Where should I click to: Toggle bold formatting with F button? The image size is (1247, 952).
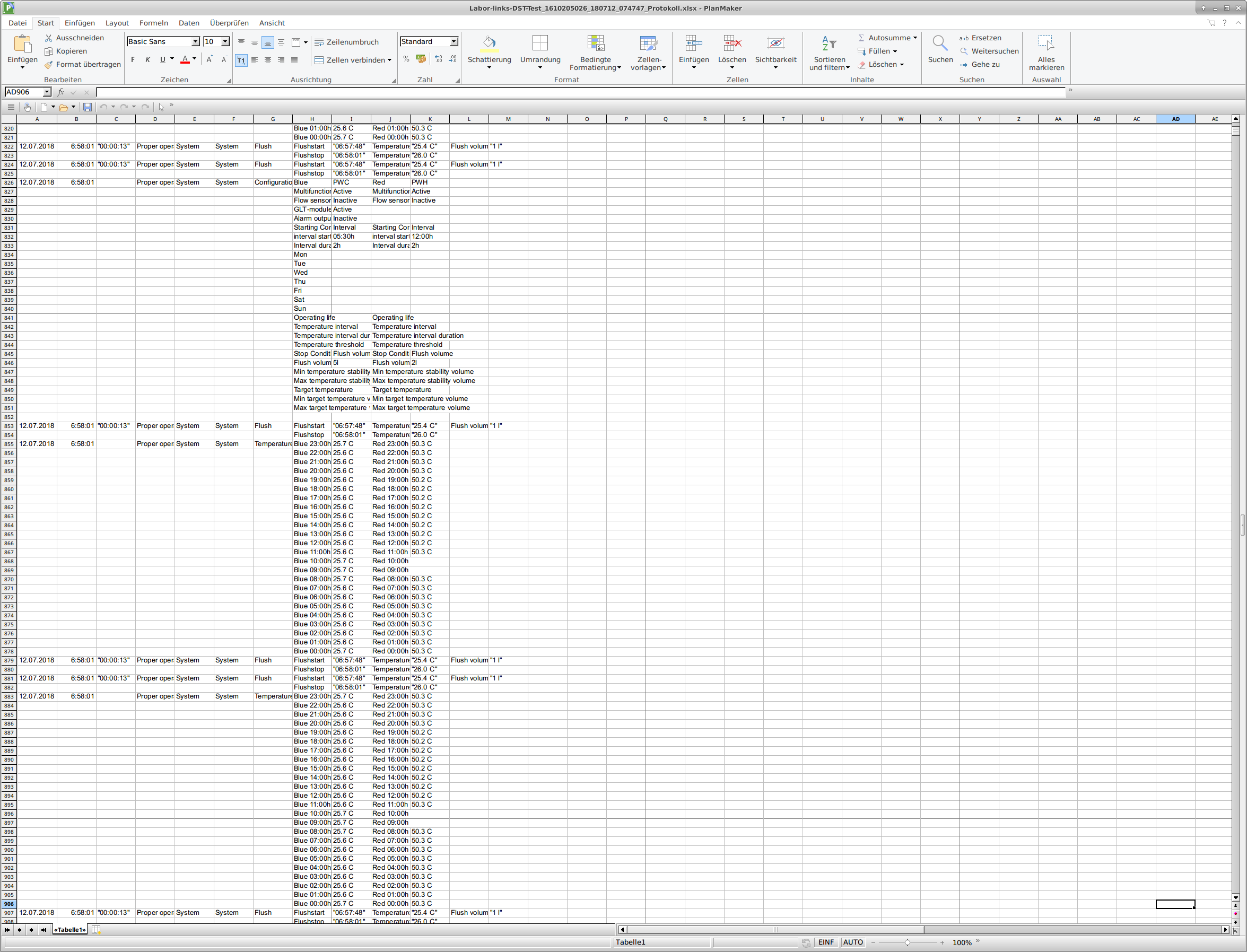133,59
